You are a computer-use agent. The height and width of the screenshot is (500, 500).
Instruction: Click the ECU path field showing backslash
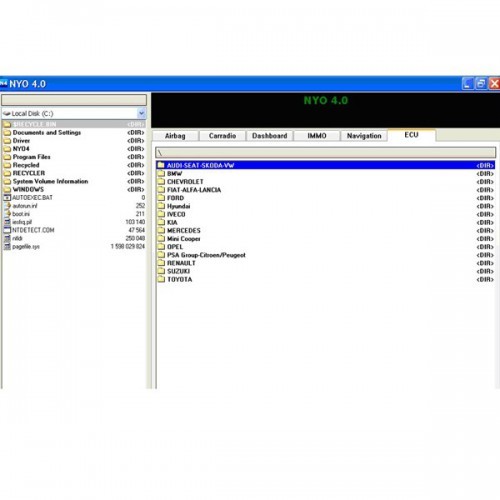[x=326, y=153]
